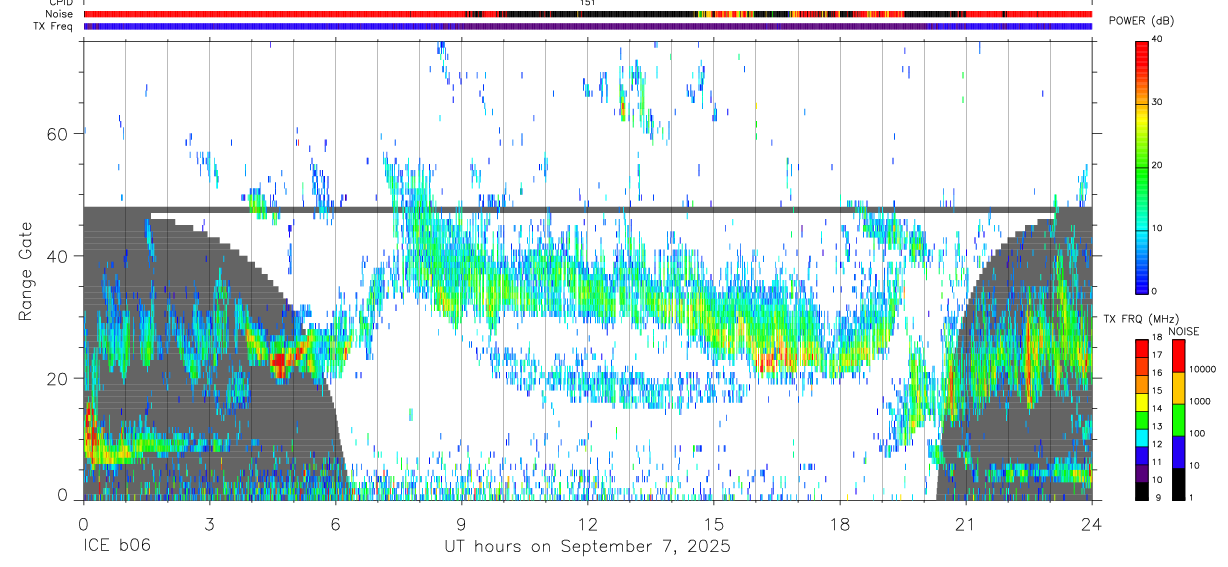Click the x-axis tick label '9'

[461, 523]
